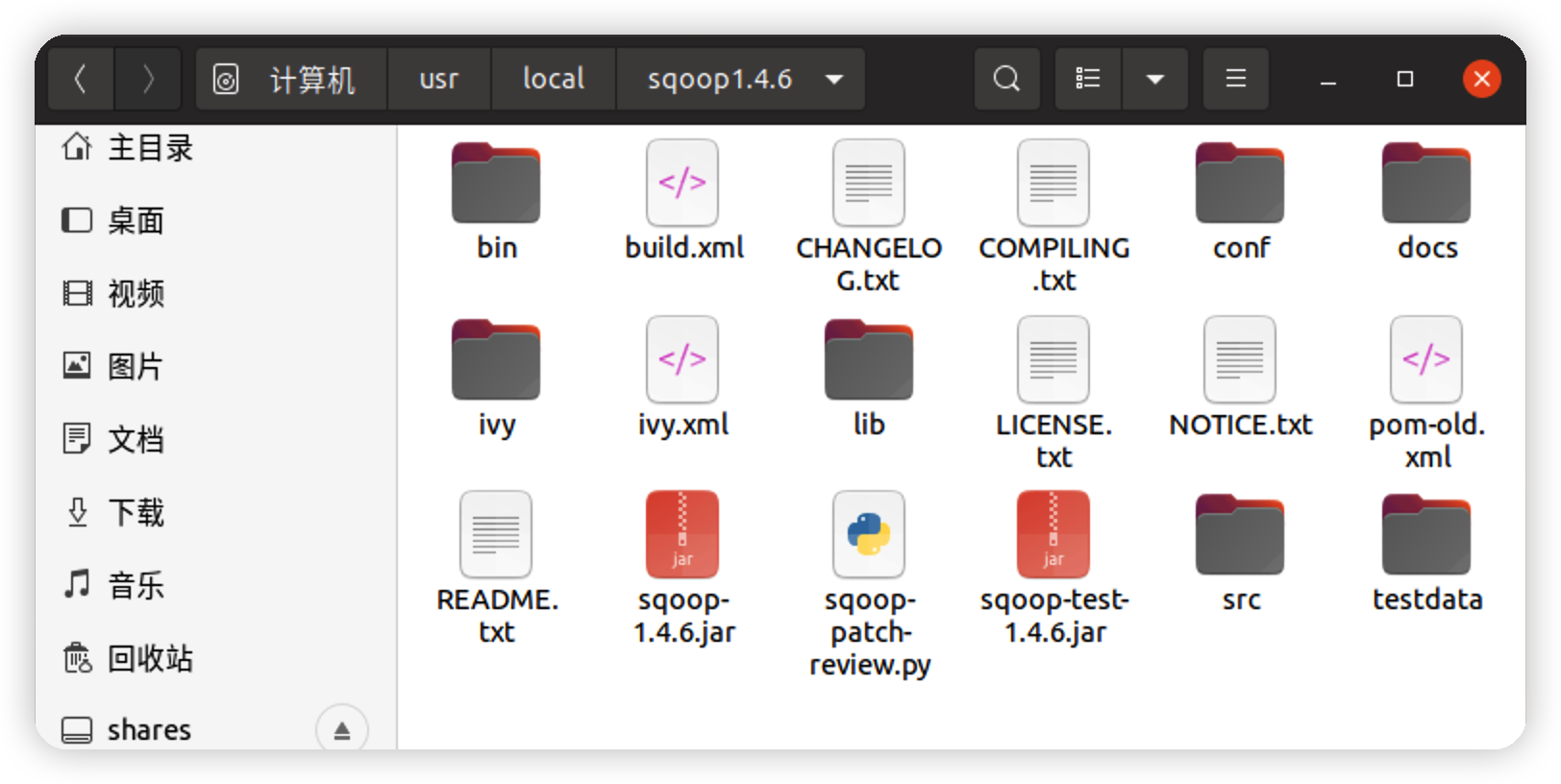Select the NOTICE.txt document icon

[x=1240, y=359]
